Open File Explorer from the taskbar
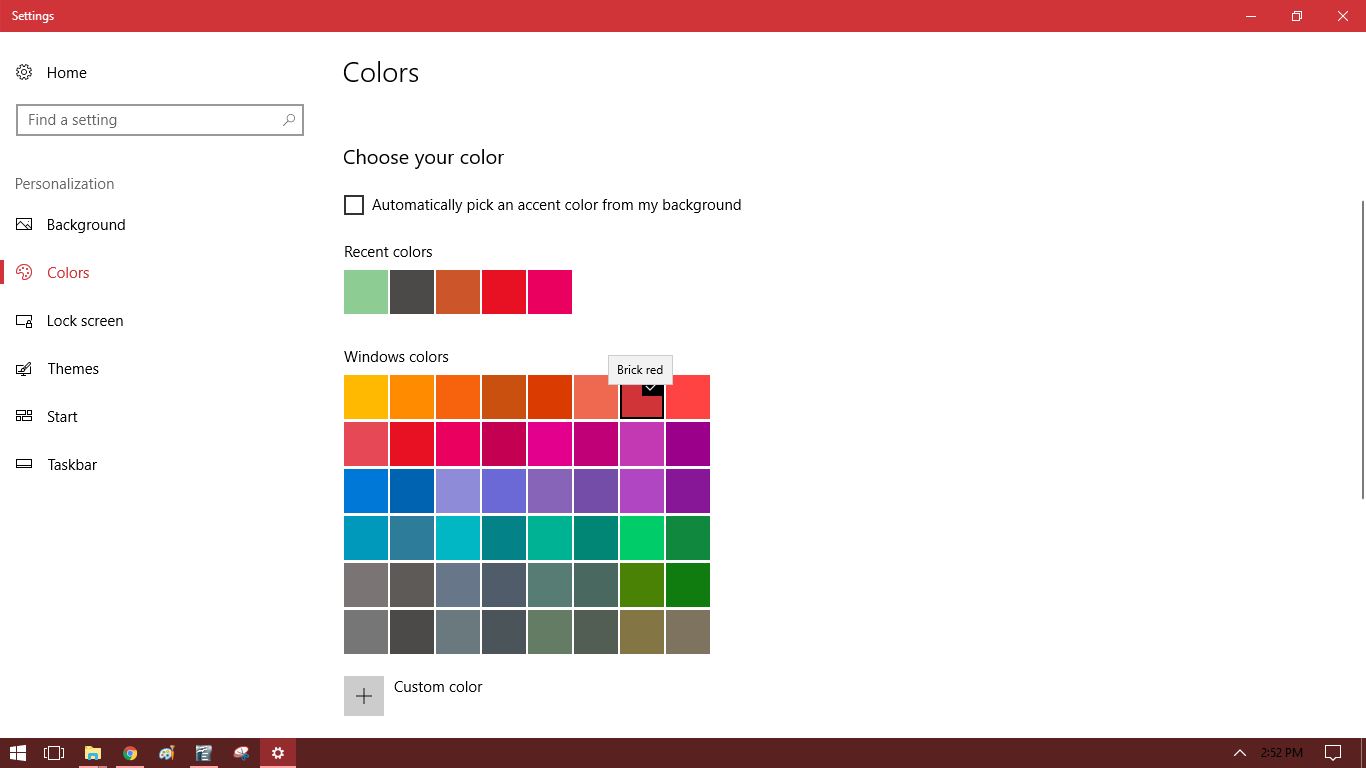 (92, 753)
